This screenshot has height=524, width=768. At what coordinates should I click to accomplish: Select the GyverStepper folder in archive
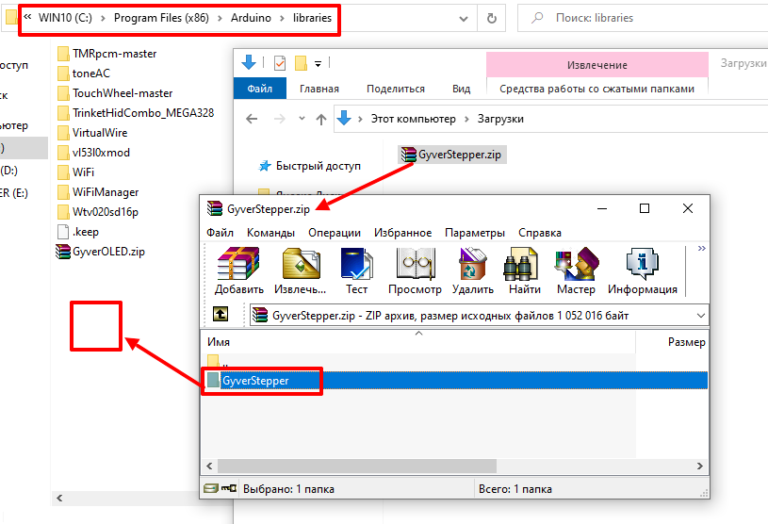pyautogui.click(x=255, y=380)
